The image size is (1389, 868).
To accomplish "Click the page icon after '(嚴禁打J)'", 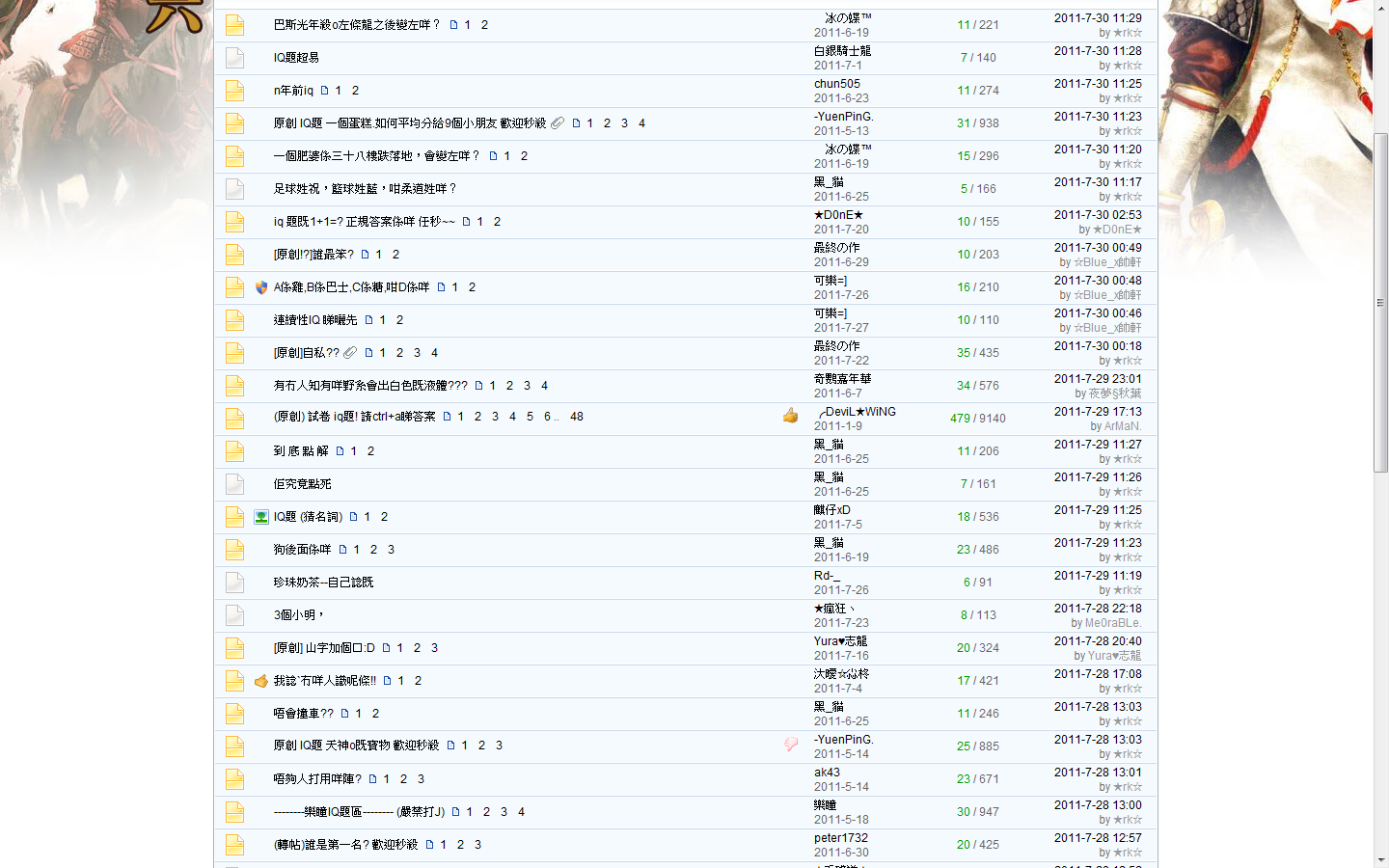I will 455,812.
